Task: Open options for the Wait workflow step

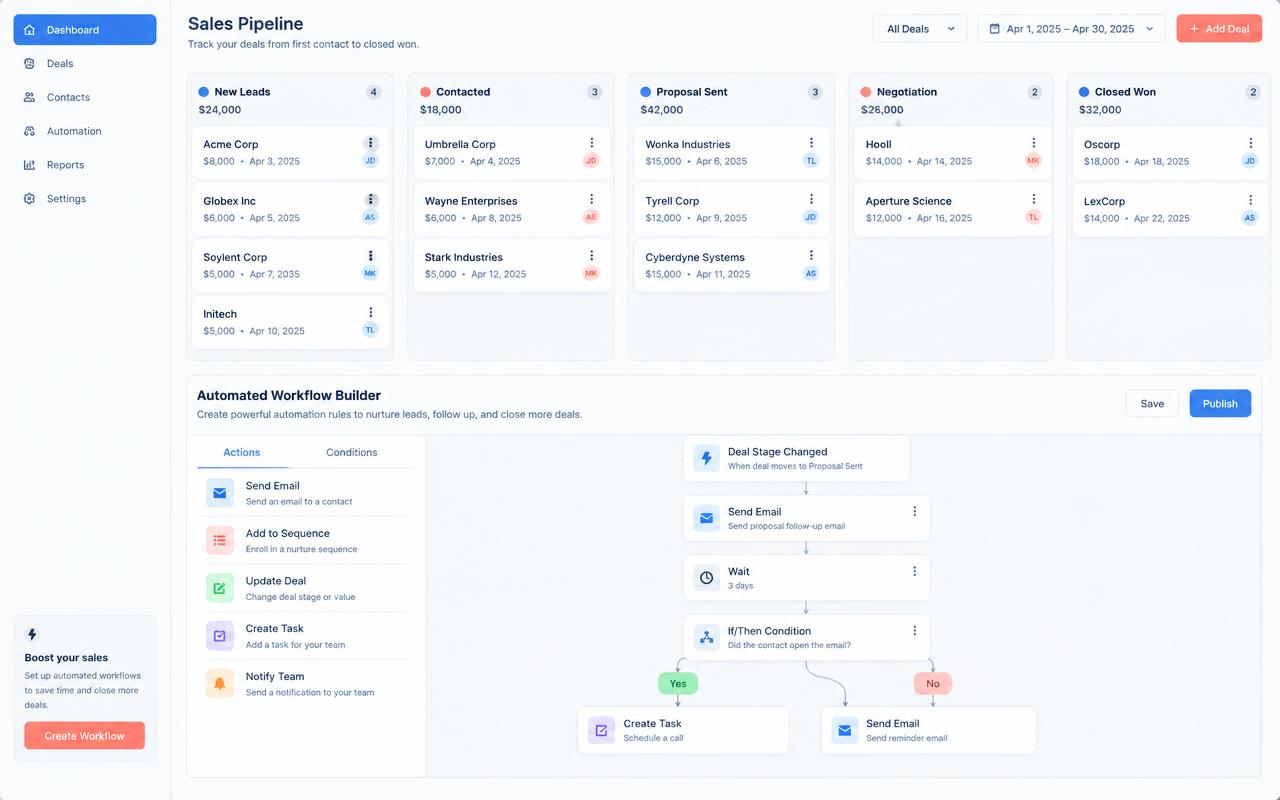Action: [914, 571]
